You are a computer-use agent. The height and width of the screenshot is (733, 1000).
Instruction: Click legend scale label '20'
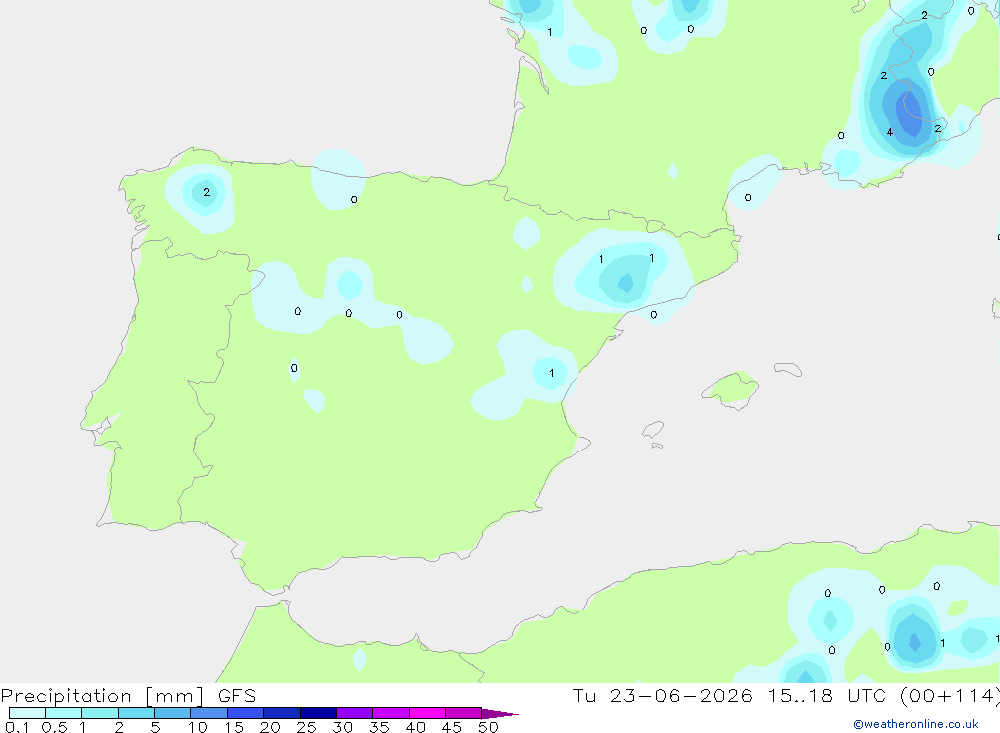[x=270, y=727]
